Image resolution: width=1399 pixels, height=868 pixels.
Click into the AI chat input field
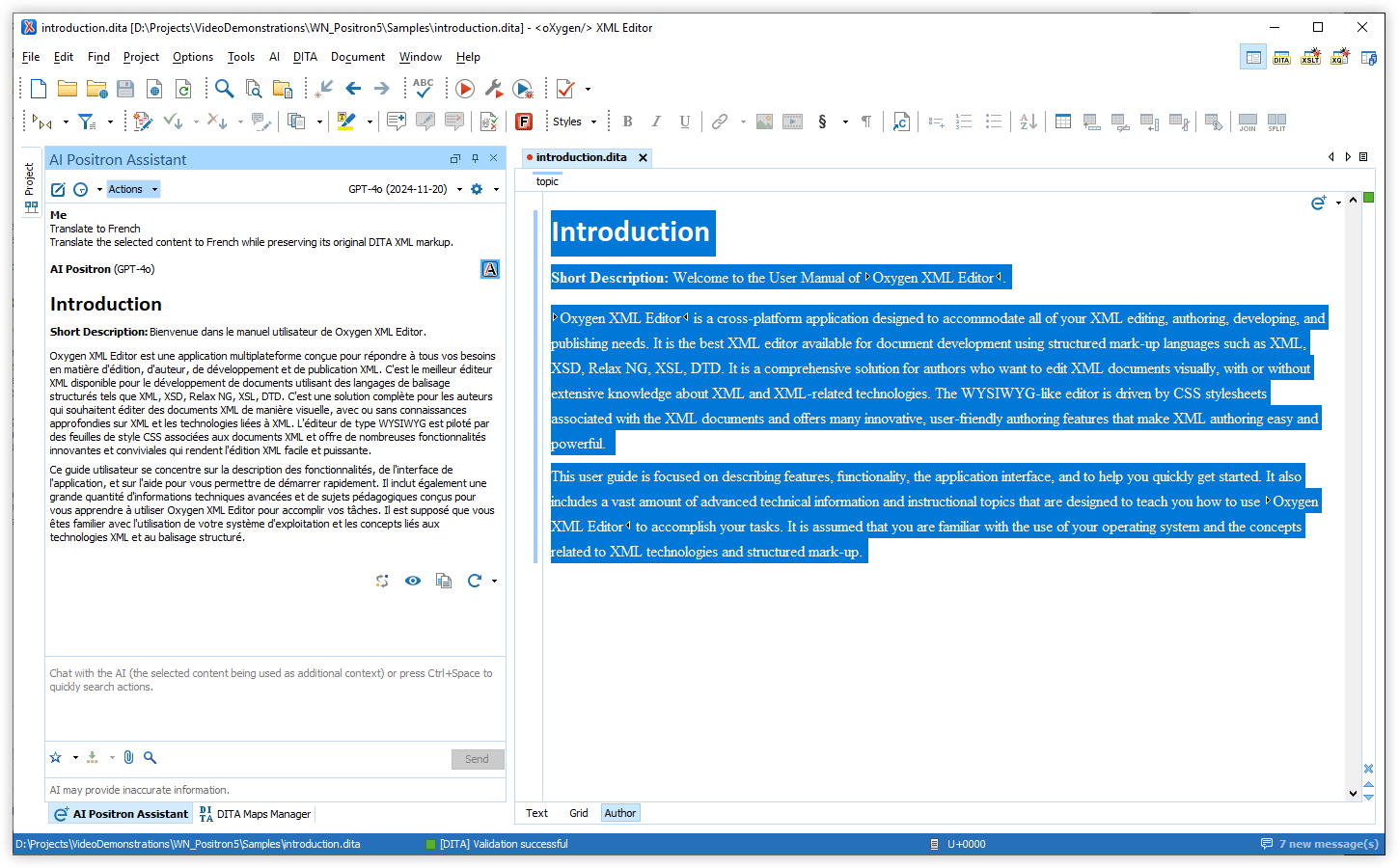pos(275,701)
